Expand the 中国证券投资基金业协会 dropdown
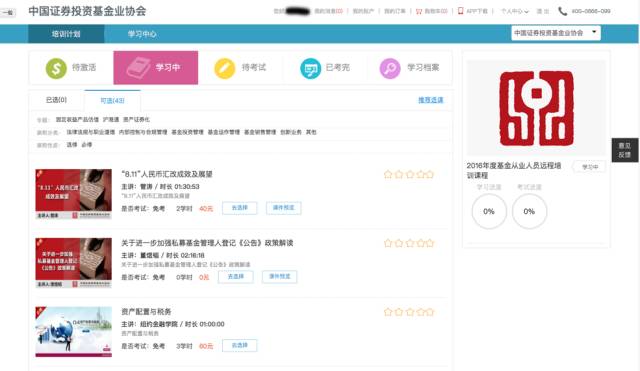 556,33
